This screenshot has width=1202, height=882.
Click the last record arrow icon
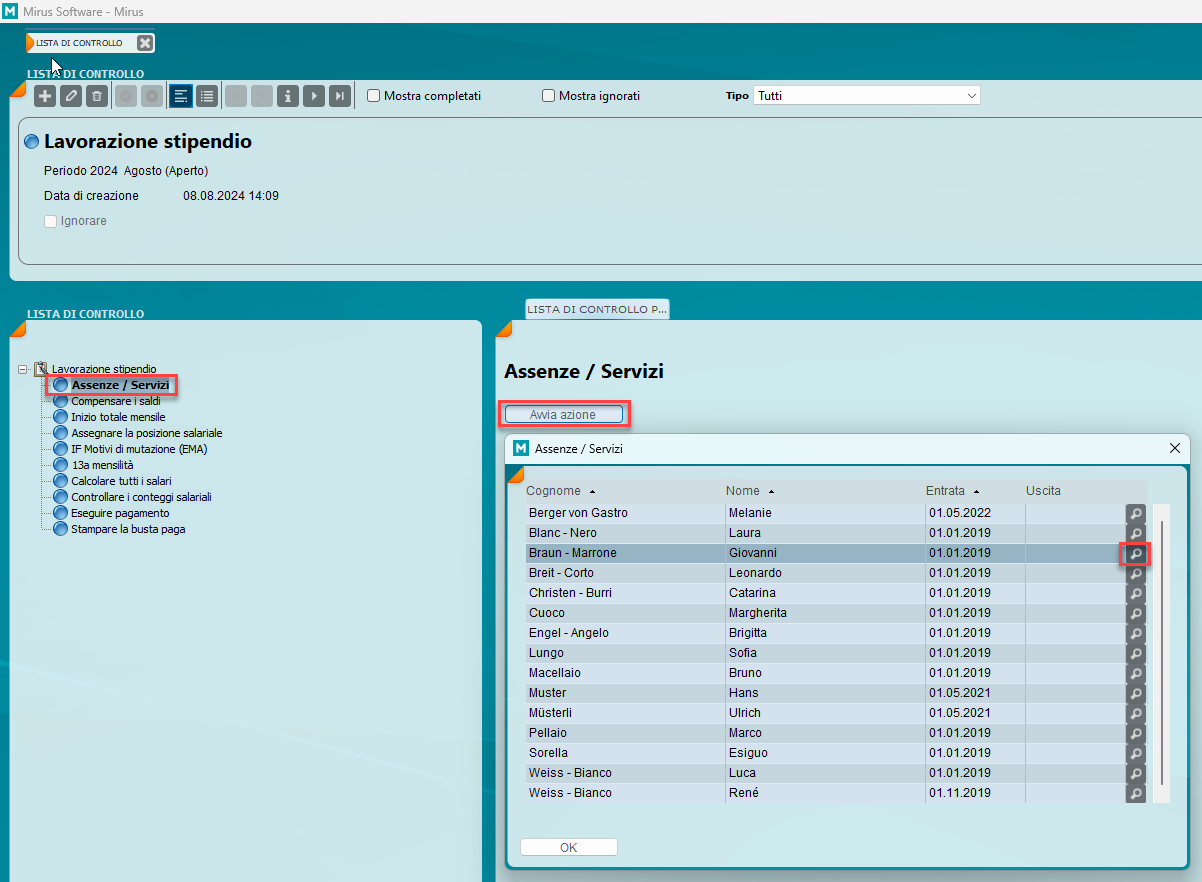coord(341,96)
